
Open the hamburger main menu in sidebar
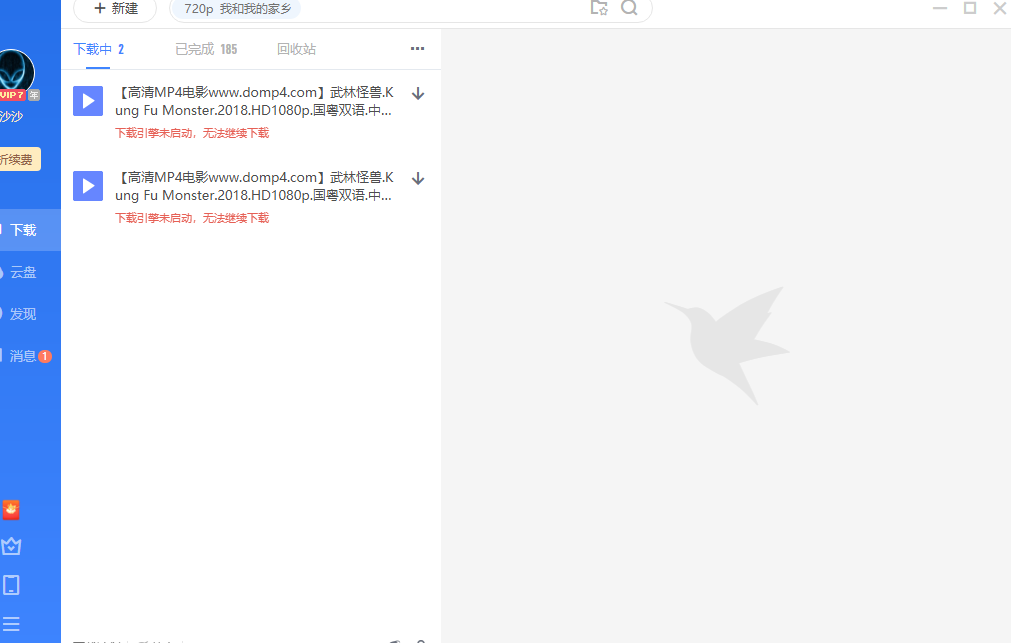tap(11, 624)
